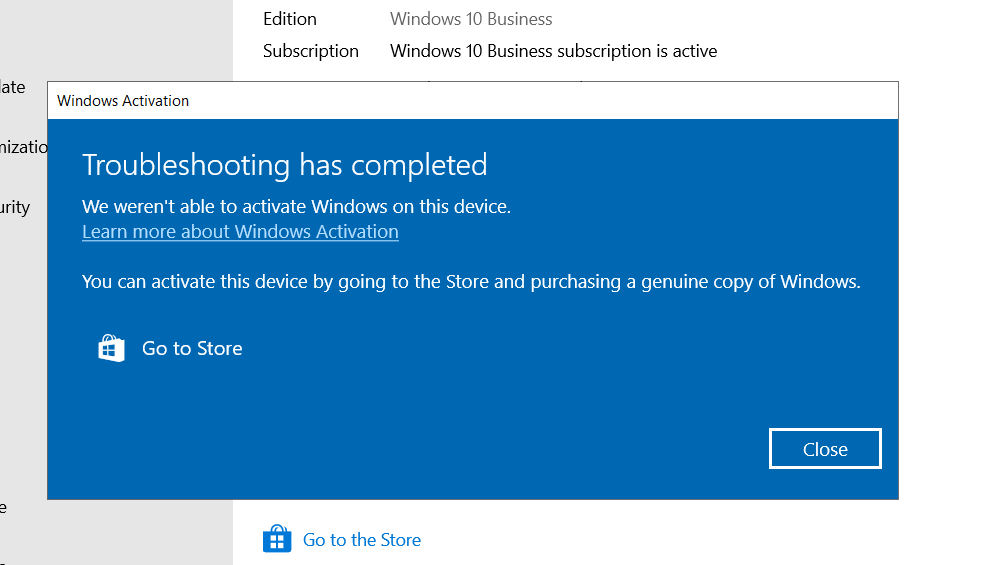Click the Store icon in Settings page
Screen dimensions: 1000x565
pyautogui.click(x=277, y=539)
